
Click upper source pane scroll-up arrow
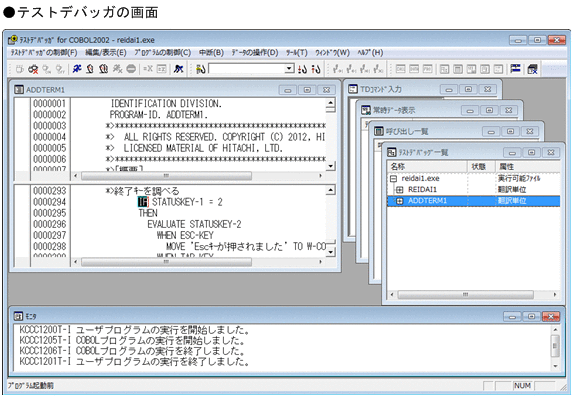pos(330,103)
